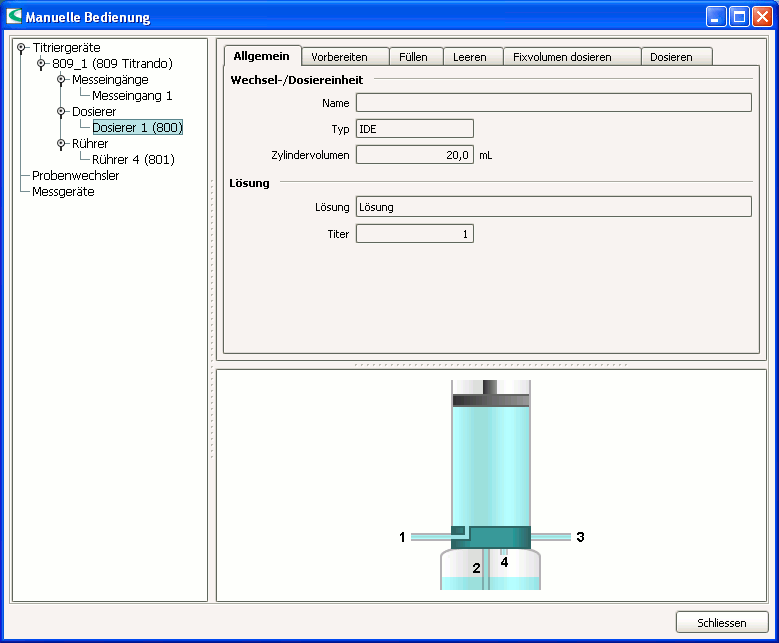Click the Titer value field

[414, 233]
